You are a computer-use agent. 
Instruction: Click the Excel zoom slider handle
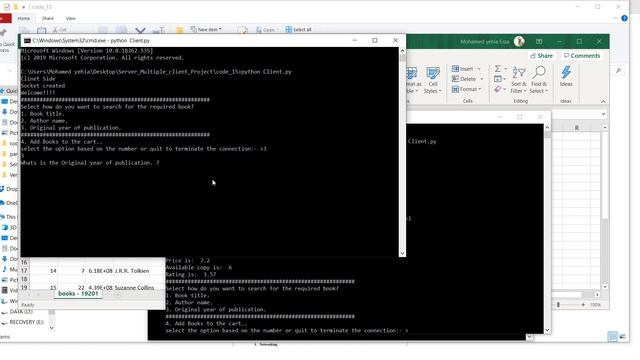point(558,305)
